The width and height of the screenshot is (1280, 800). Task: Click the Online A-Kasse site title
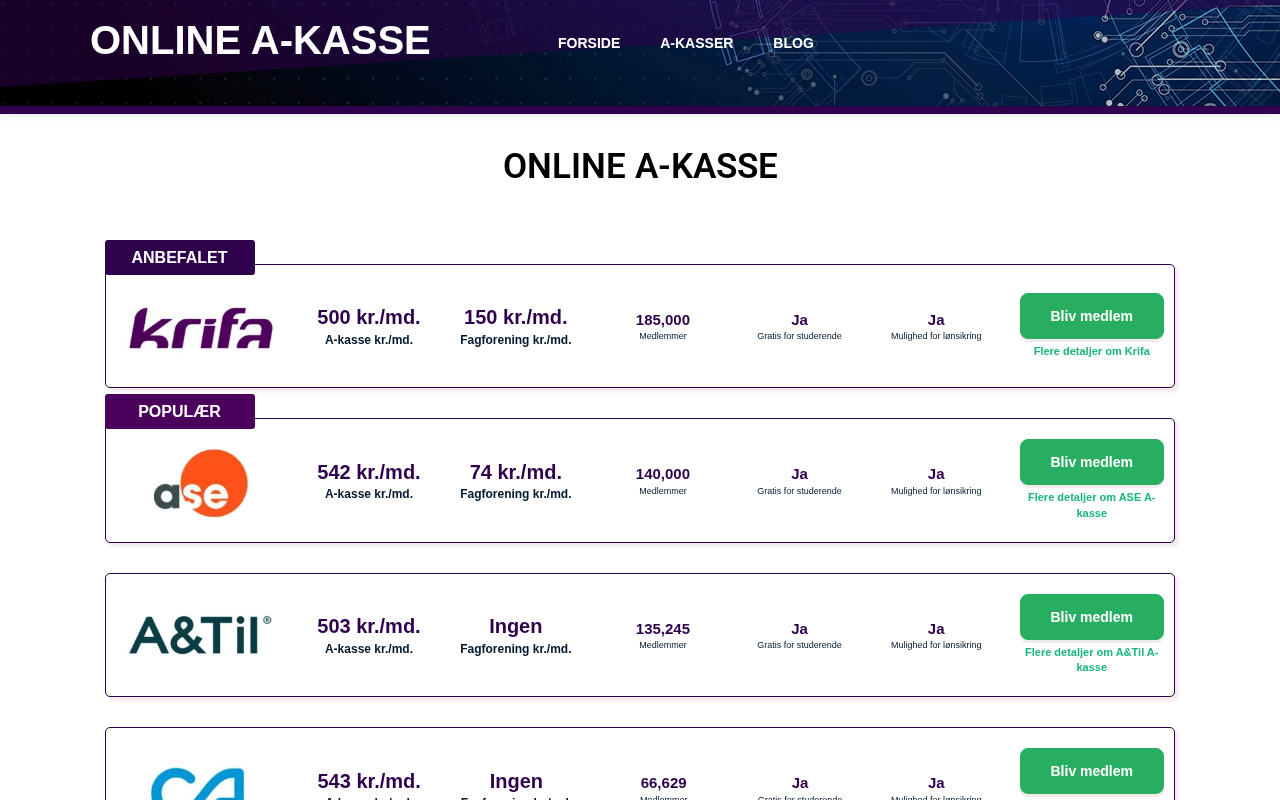[260, 41]
